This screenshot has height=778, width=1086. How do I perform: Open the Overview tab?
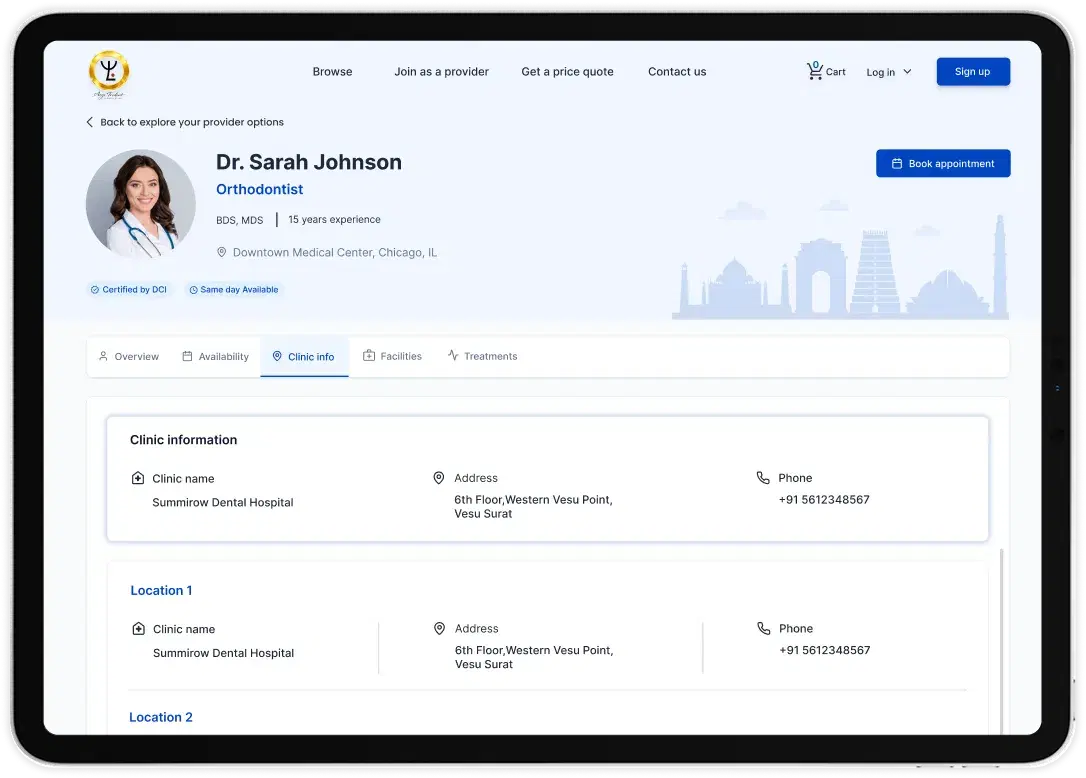coord(130,356)
